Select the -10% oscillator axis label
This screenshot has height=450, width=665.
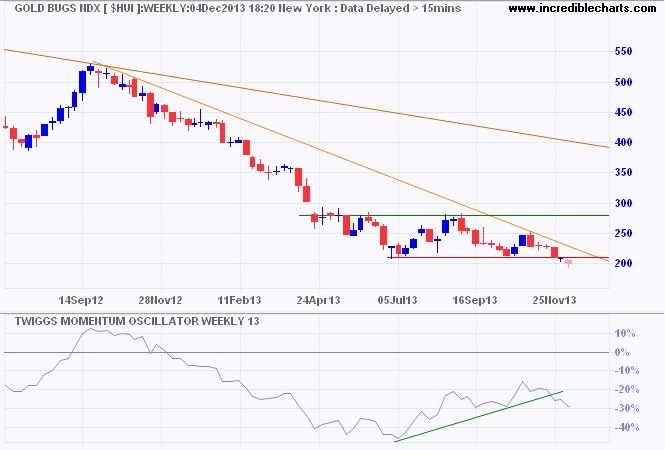[x=626, y=371]
